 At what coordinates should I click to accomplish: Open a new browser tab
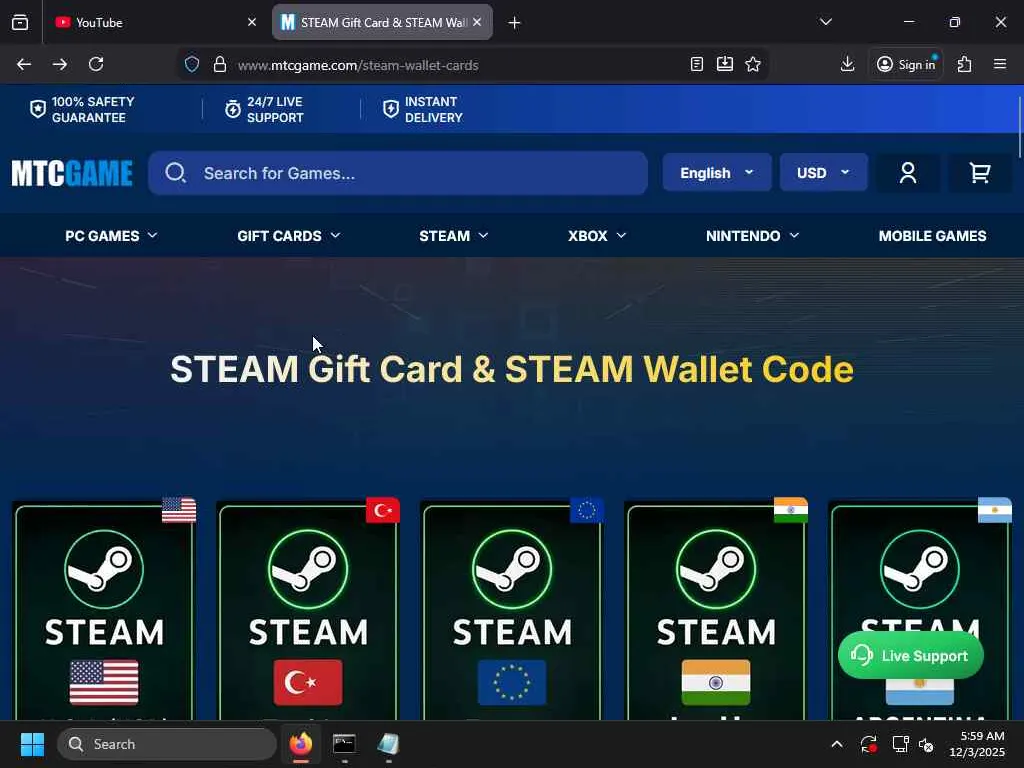point(515,23)
